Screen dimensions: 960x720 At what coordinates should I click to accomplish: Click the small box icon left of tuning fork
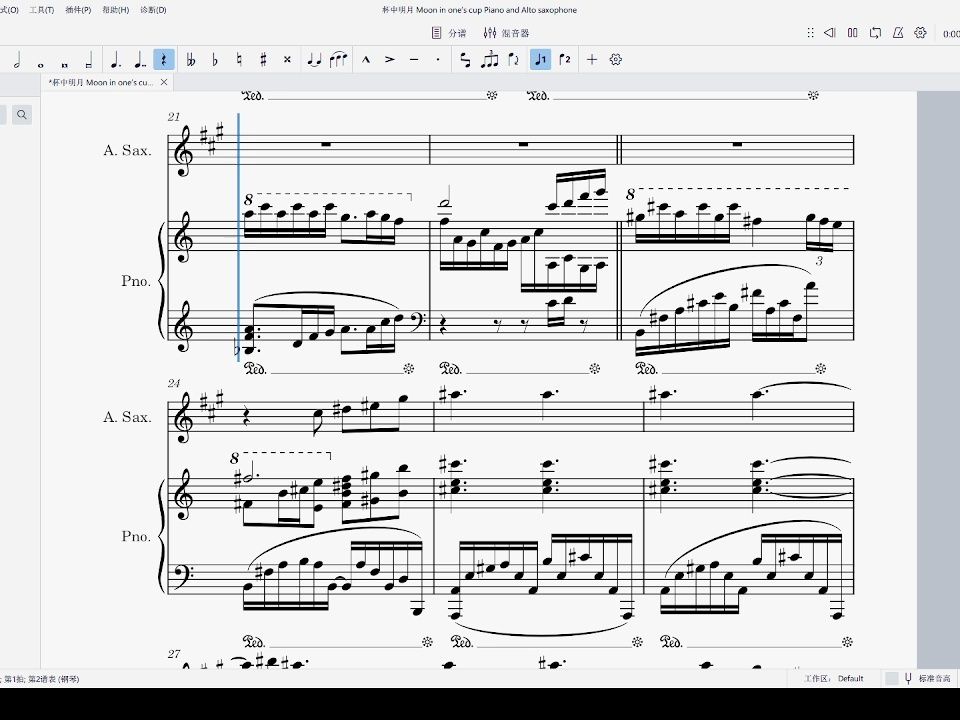(x=891, y=678)
